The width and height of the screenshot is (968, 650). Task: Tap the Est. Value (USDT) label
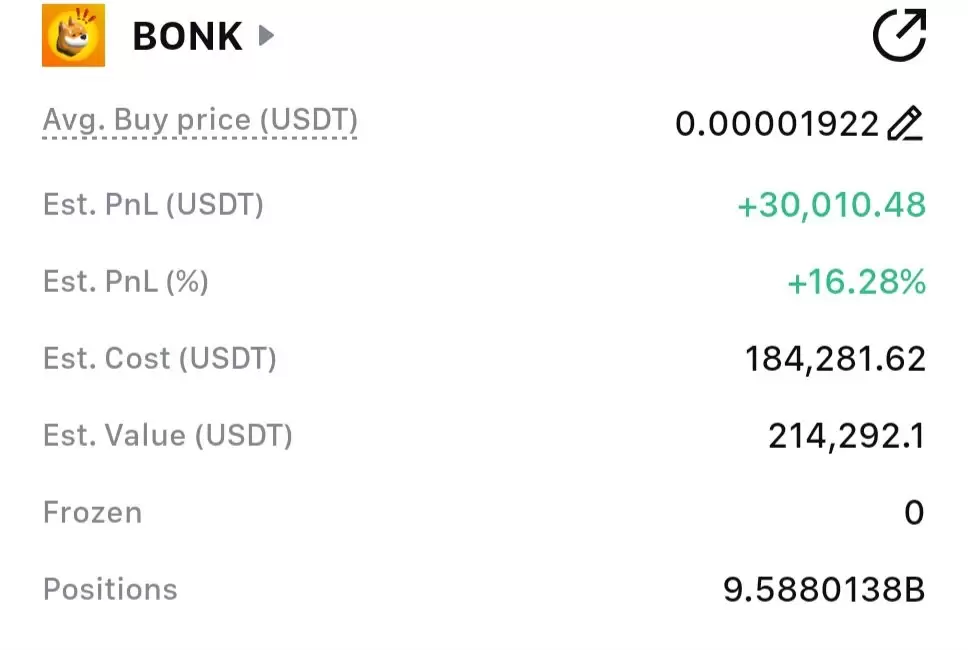coord(168,435)
